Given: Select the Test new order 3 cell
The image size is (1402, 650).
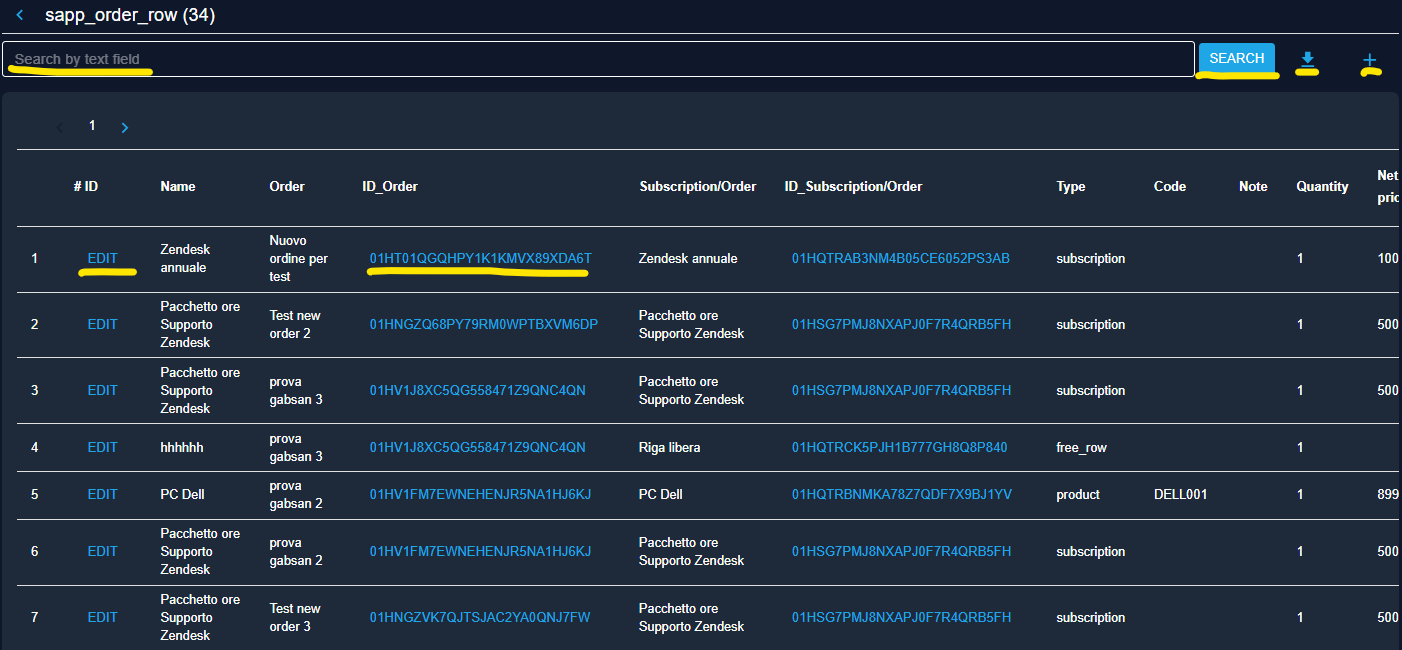Looking at the screenshot, I should pos(295,618).
